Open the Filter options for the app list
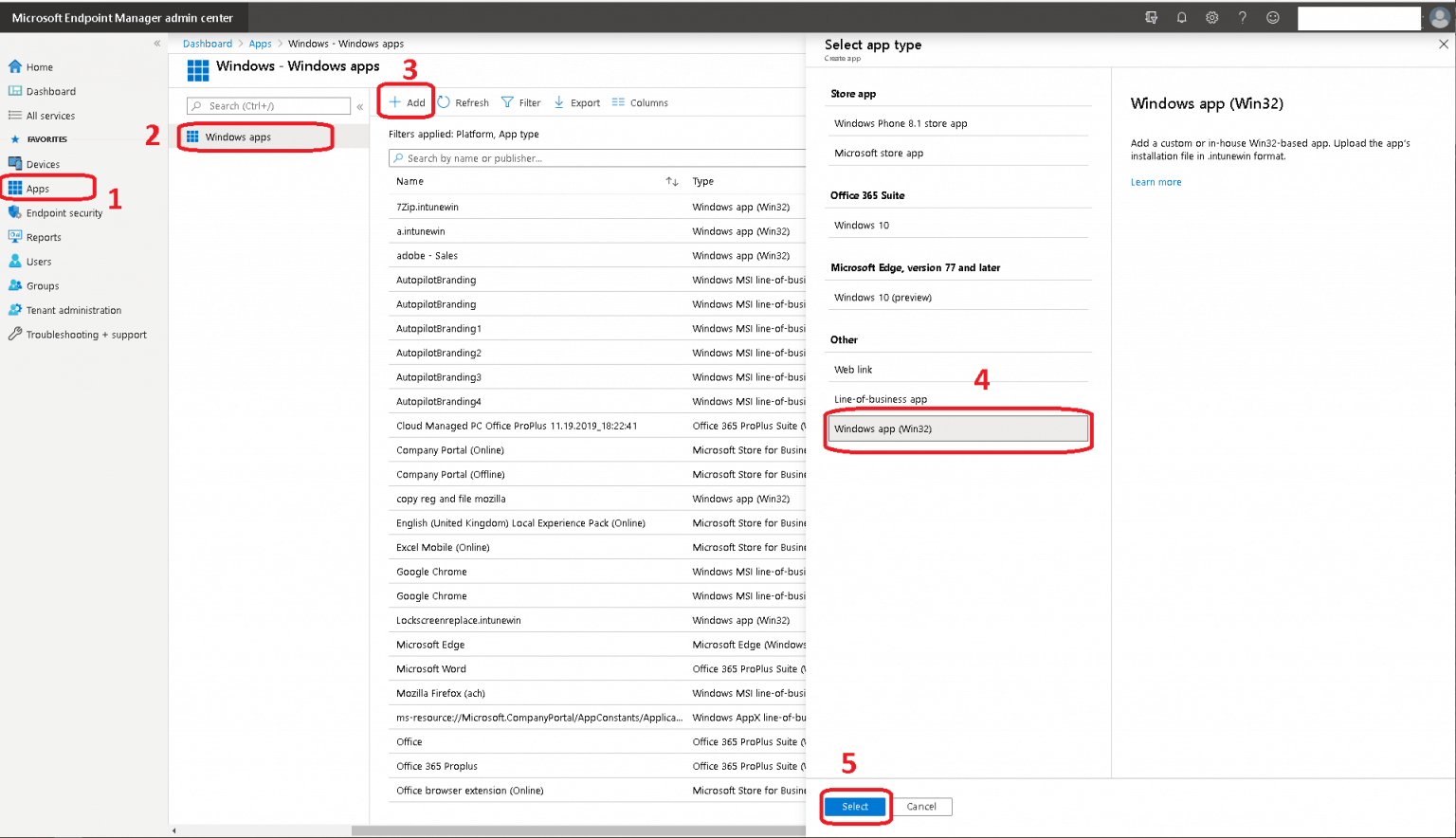This screenshot has height=838, width=1456. tap(520, 101)
